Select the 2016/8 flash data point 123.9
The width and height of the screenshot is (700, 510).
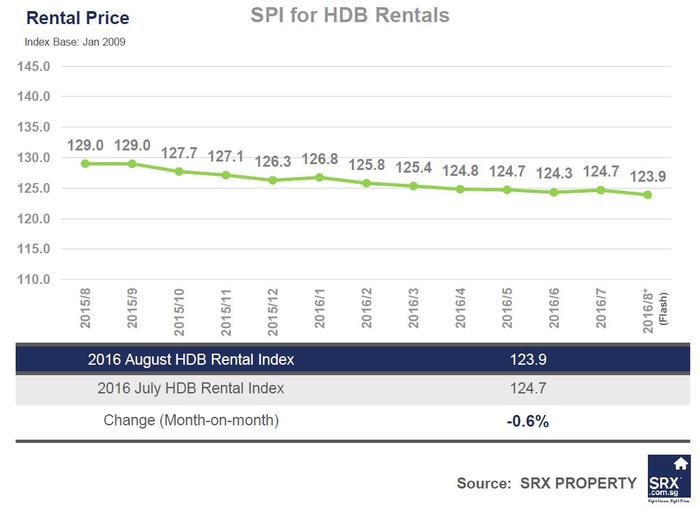click(648, 195)
